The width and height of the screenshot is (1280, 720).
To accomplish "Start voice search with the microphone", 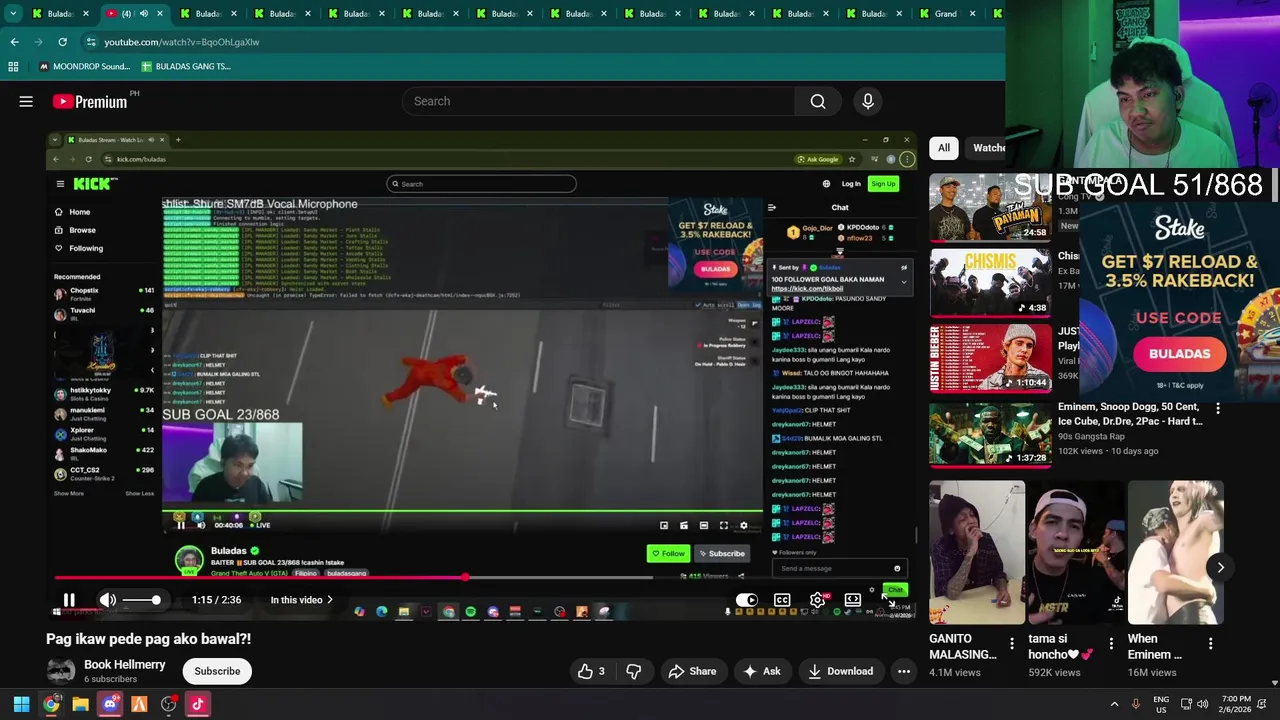I will click(x=868, y=101).
